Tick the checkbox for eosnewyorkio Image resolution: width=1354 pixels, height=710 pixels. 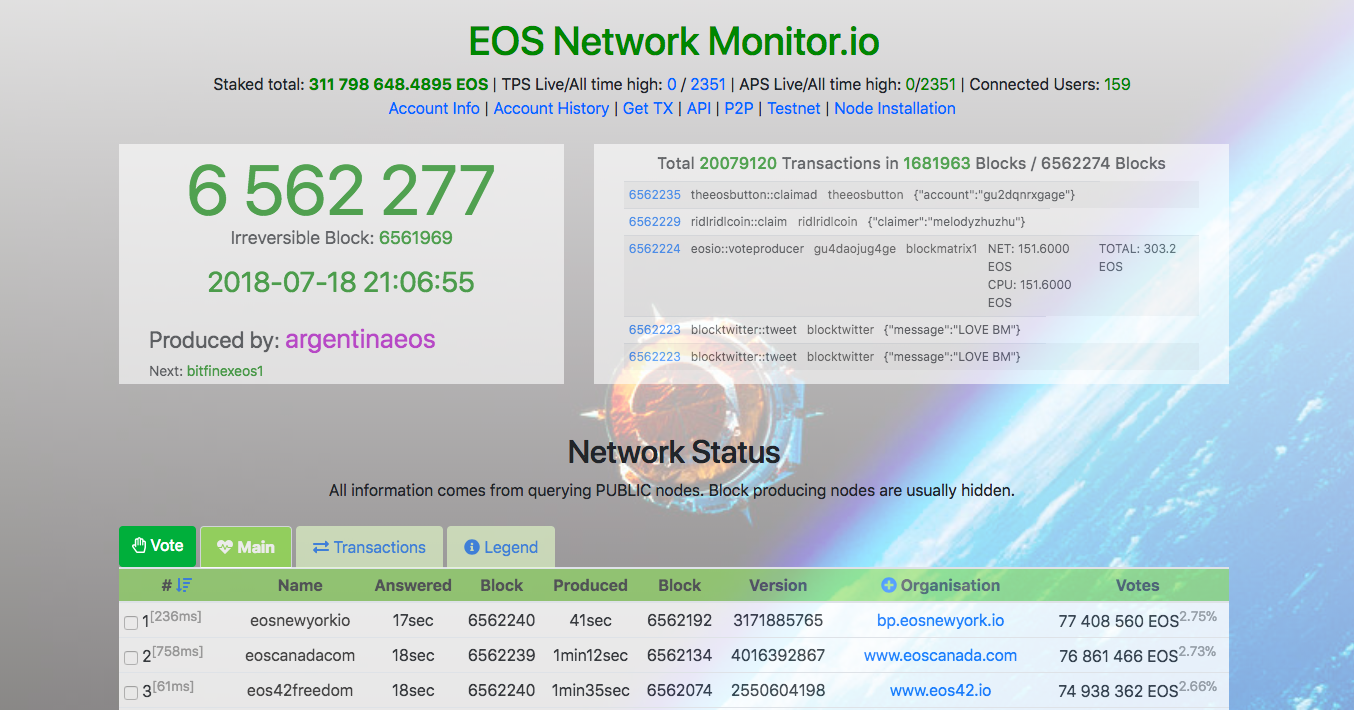click(x=131, y=623)
